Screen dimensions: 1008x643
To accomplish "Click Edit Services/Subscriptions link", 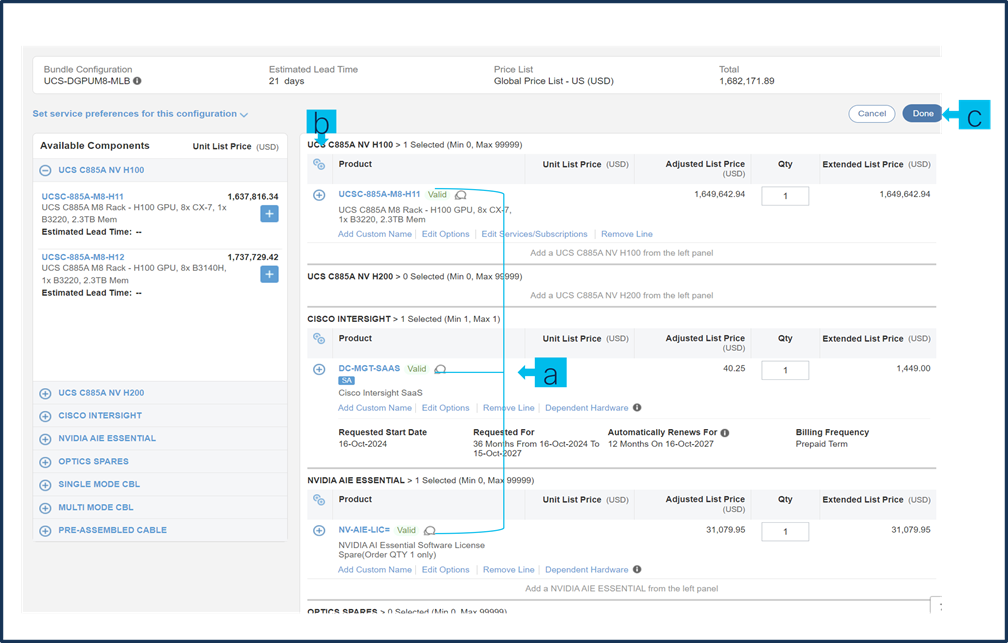I will pyautogui.click(x=534, y=234).
